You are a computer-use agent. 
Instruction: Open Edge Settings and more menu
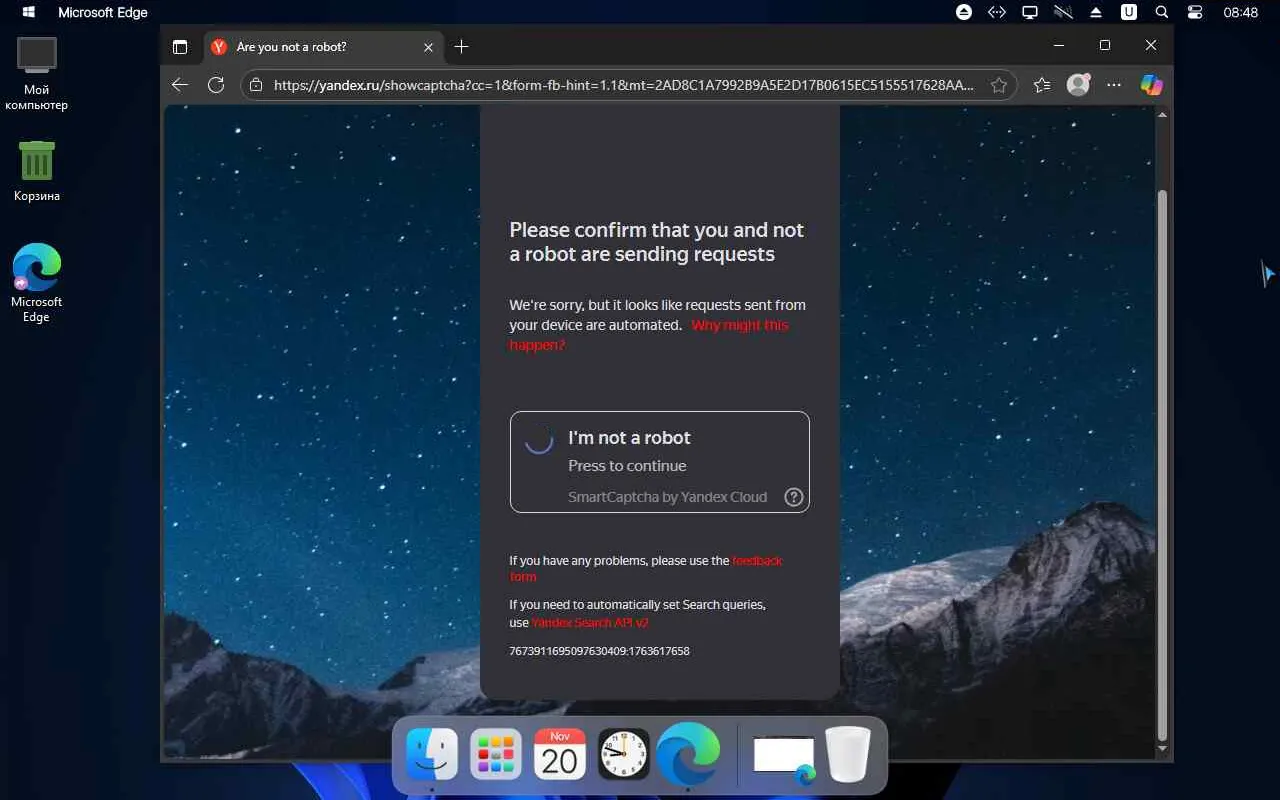[x=1114, y=85]
